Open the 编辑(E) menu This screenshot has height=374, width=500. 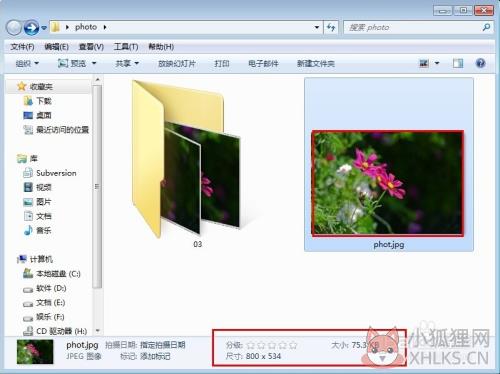[x=56, y=47]
